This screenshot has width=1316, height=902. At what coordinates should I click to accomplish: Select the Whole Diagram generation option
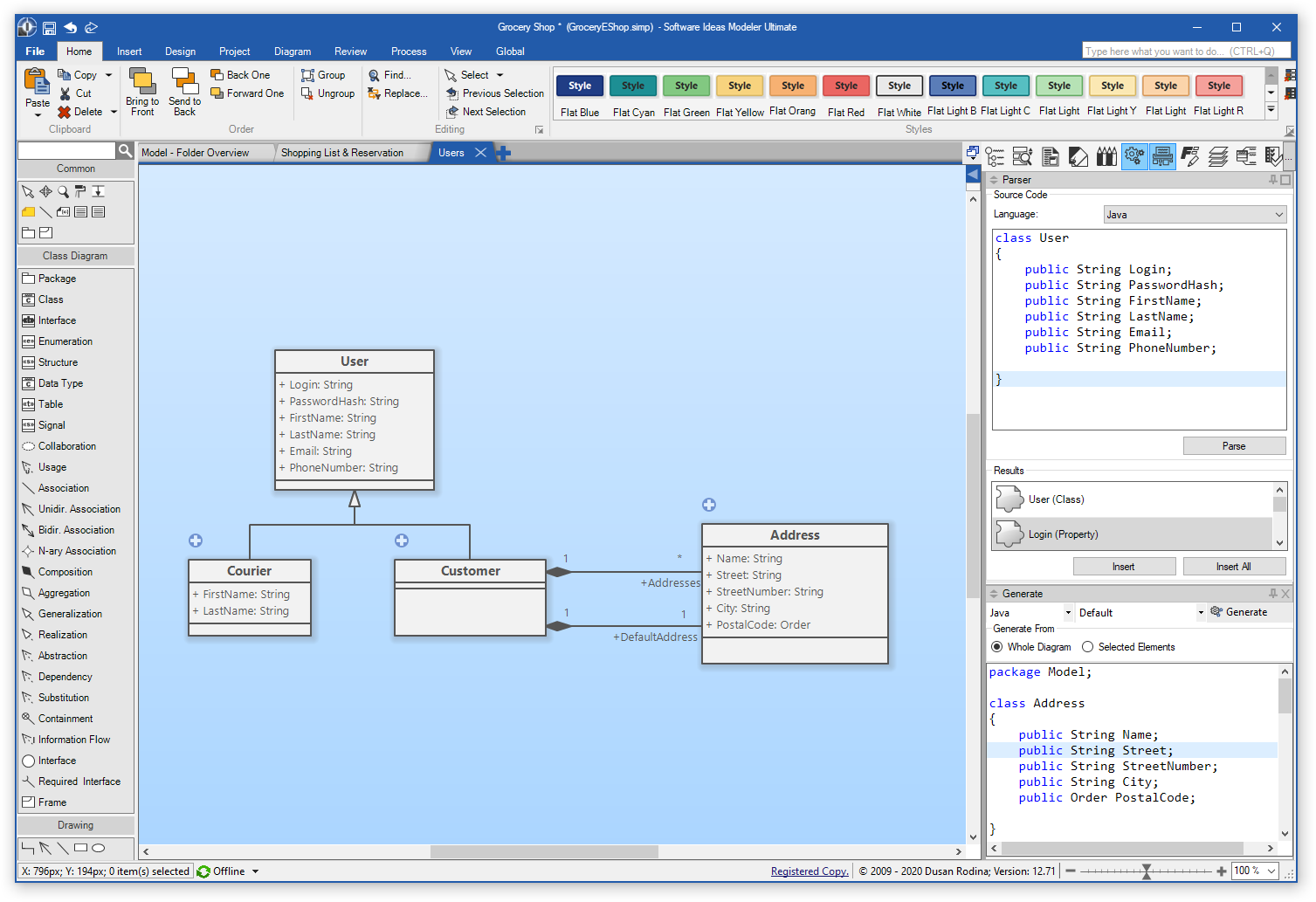(996, 646)
